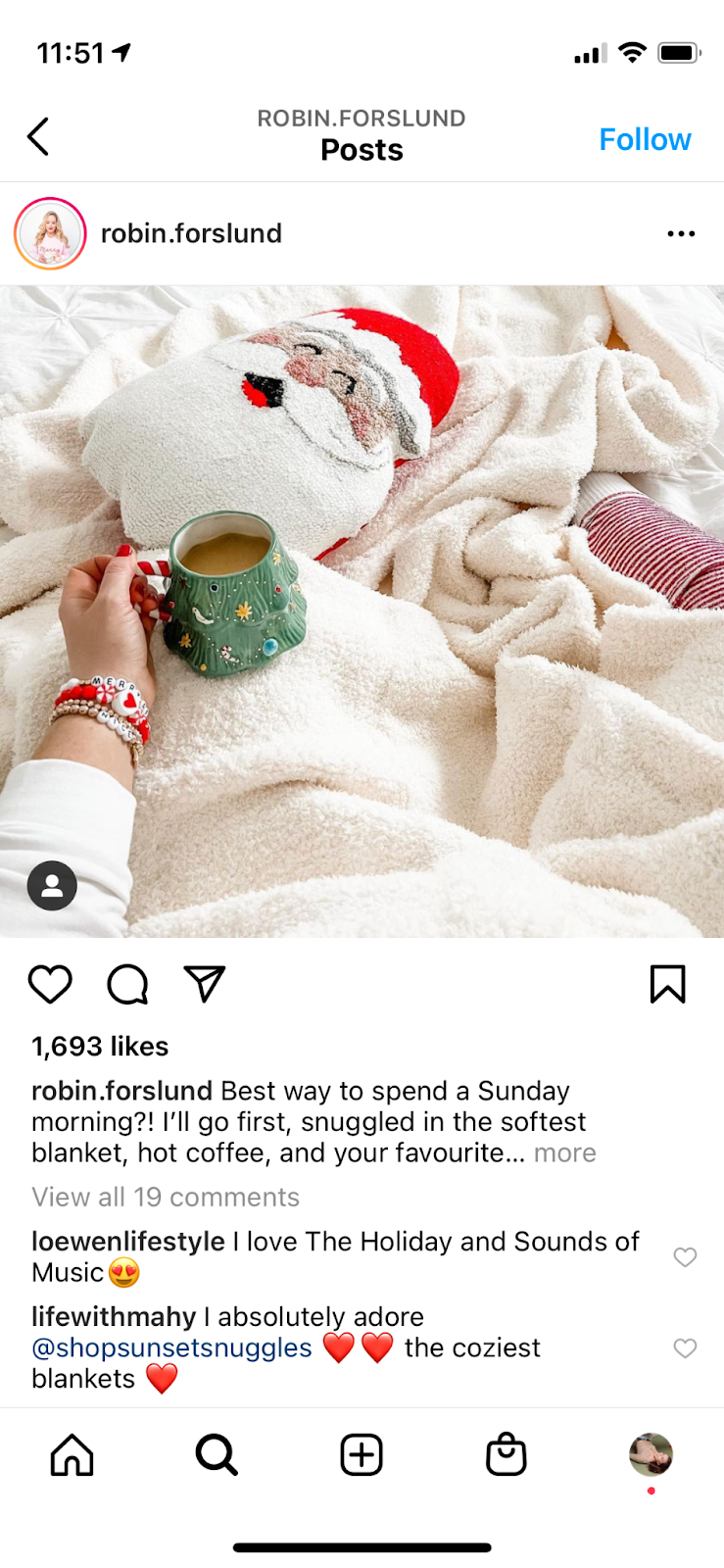Open own profile avatar tab
Viewport: 724px width, 1568px height.
[651, 1454]
